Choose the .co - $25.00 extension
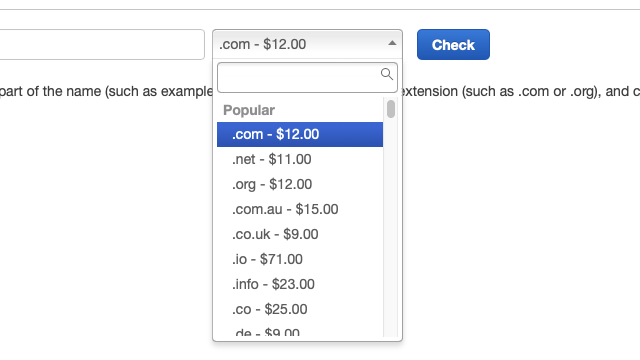The image size is (640, 360). [x=300, y=309]
